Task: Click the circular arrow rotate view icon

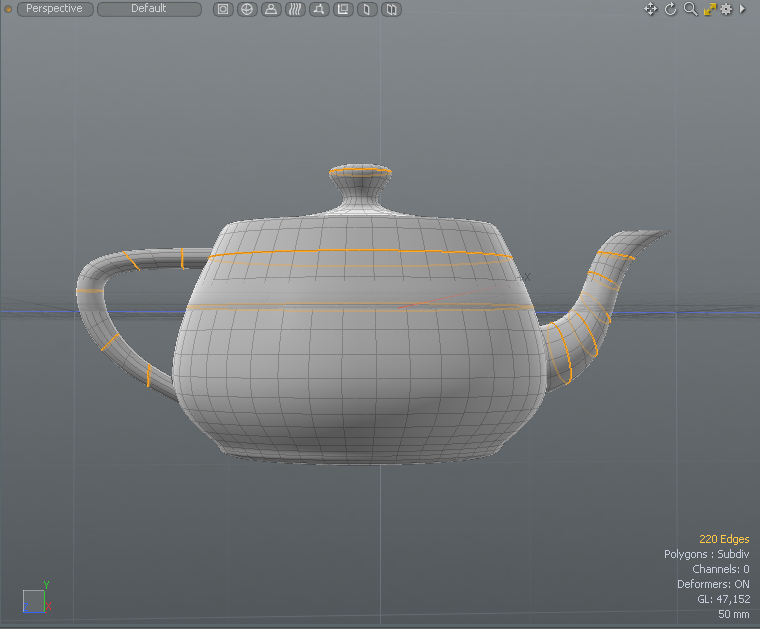Action: click(670, 9)
